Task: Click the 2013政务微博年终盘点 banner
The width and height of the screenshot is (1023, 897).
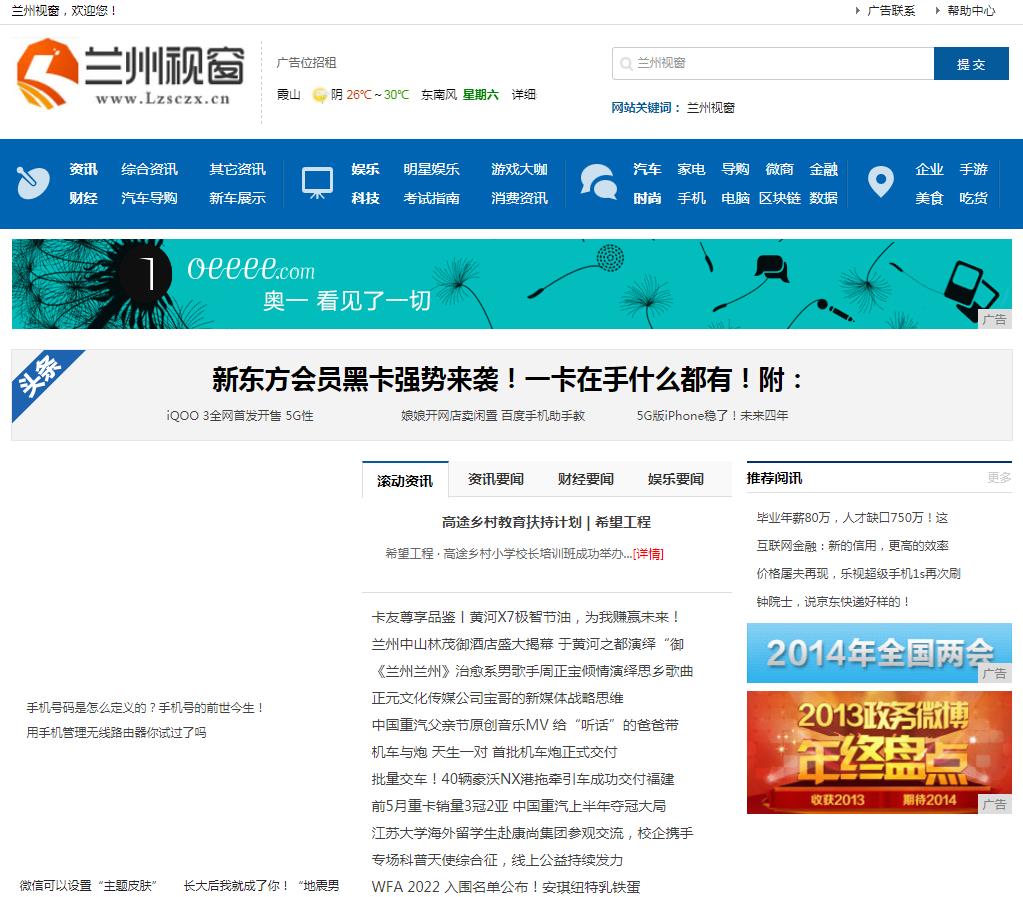Action: [x=879, y=752]
